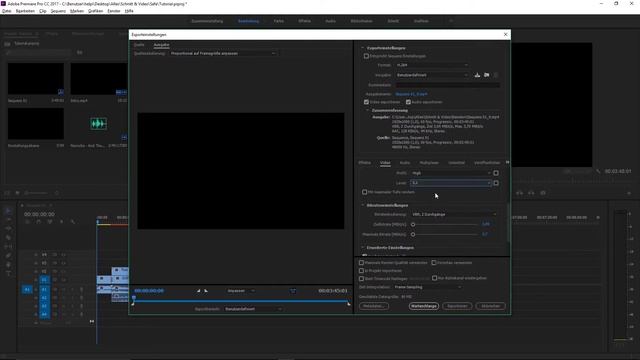Screen dimensions: 640x360
Task: Toggle Linked Selection in the timeline header
Action: (x=50, y=222)
